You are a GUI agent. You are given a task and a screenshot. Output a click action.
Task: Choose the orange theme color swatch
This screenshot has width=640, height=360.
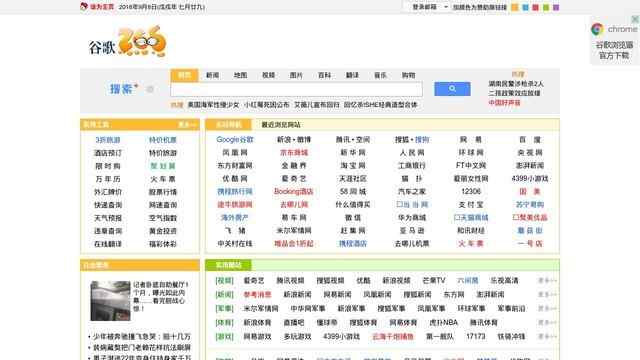(515, 7)
